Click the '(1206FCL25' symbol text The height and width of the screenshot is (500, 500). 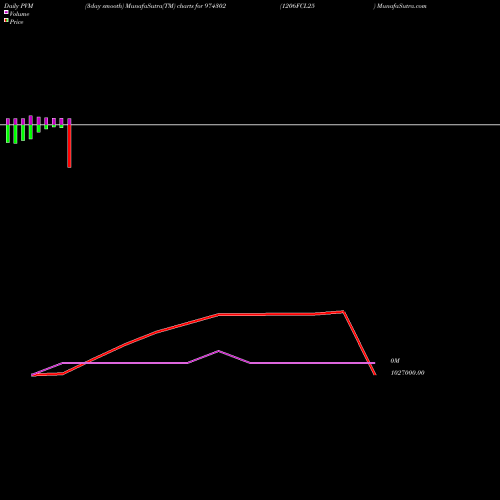(297, 6)
